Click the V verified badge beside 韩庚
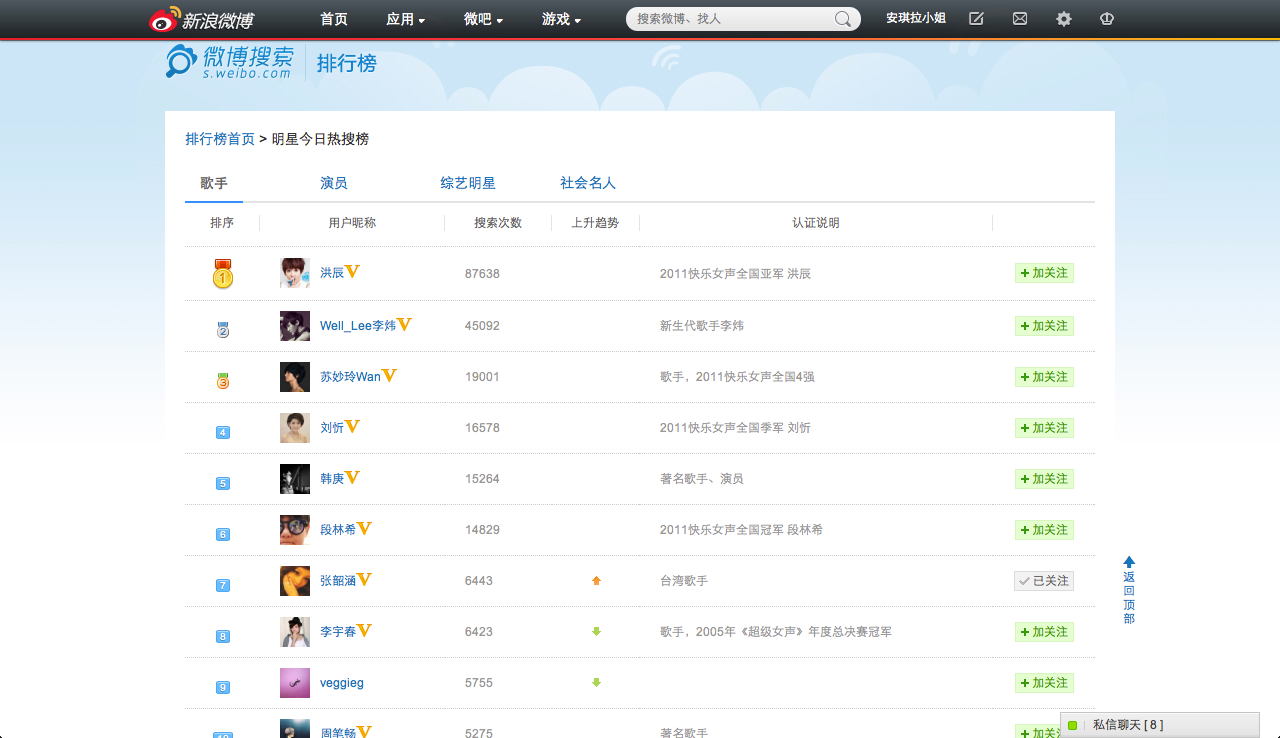1280x738 pixels. pos(352,477)
